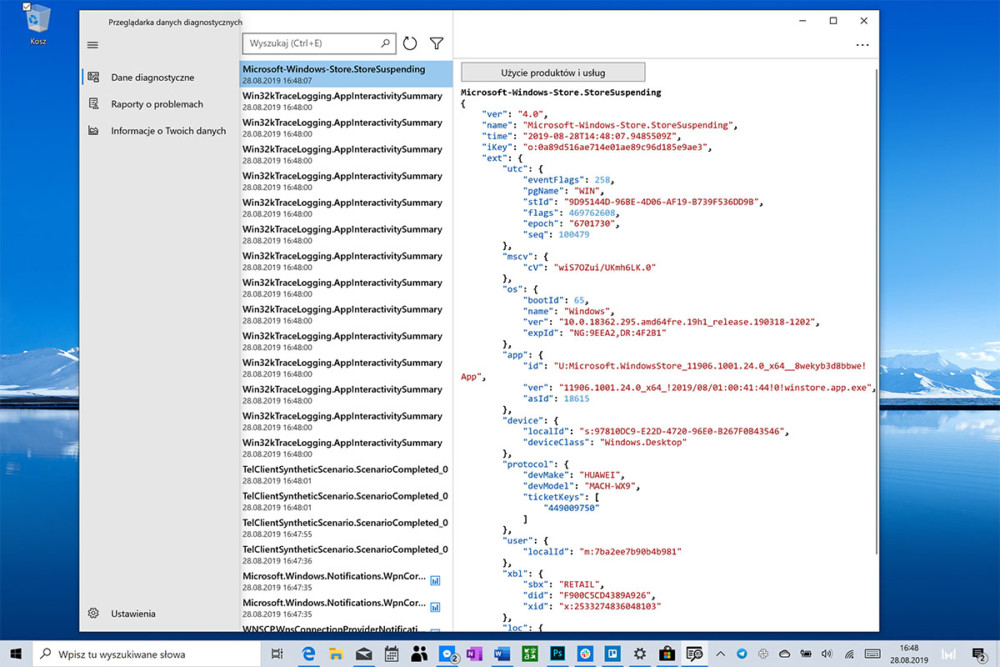Open Photoshop from taskbar
Screen dimensions: 1000x667
click(x=557, y=654)
